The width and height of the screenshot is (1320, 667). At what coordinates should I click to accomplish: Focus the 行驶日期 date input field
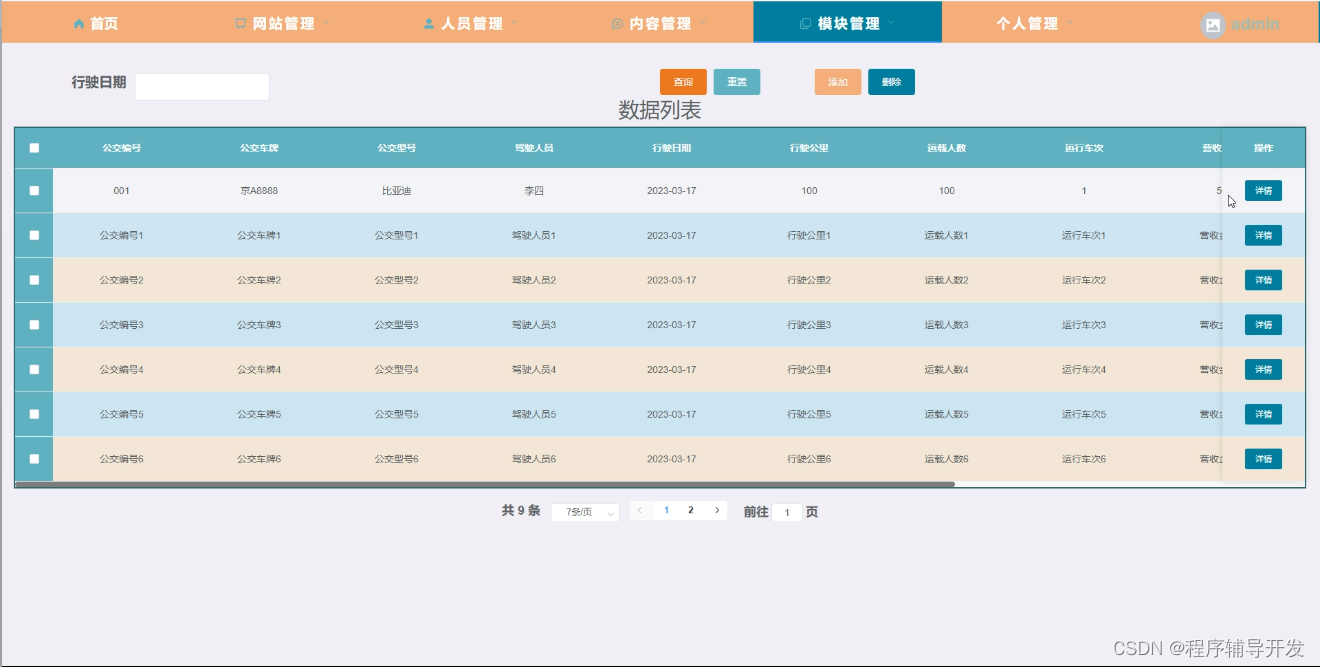tap(202, 87)
